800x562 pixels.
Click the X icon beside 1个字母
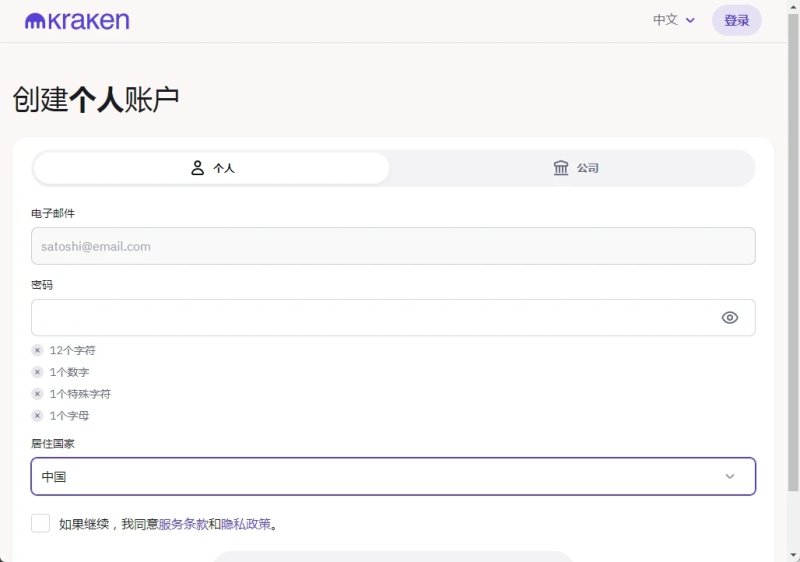click(37, 416)
